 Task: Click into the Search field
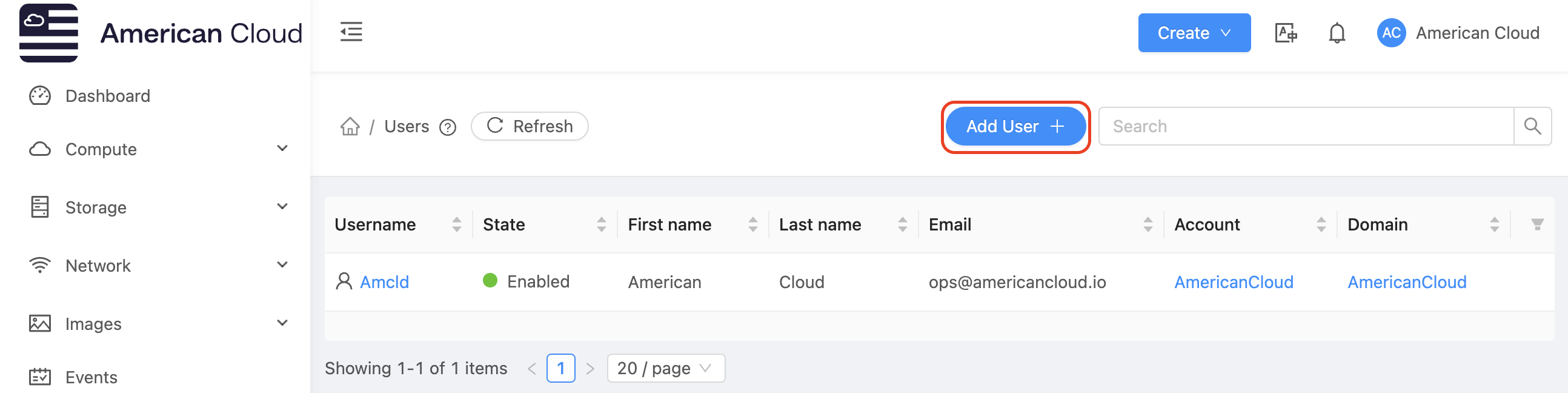click(x=1305, y=126)
